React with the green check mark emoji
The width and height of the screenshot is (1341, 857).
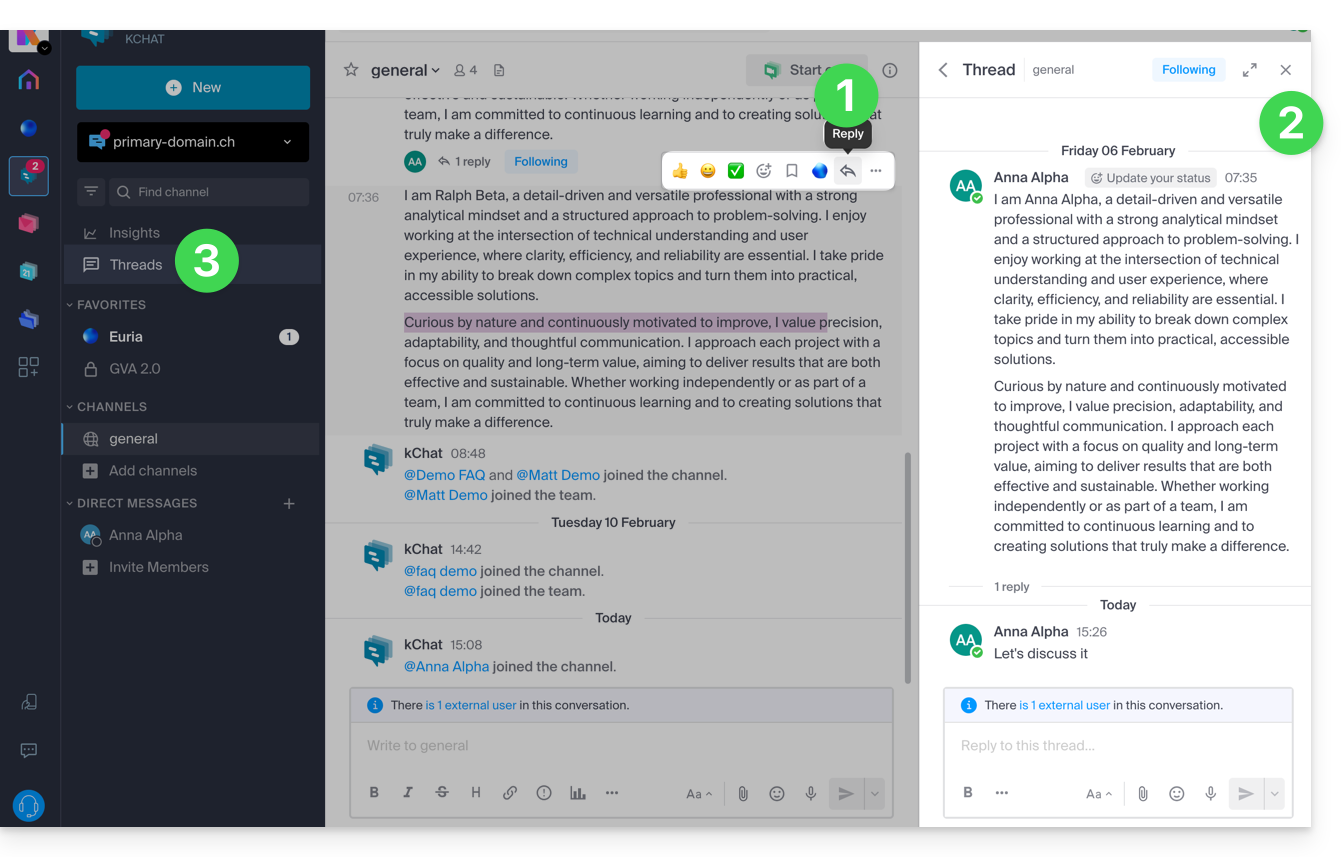[736, 171]
